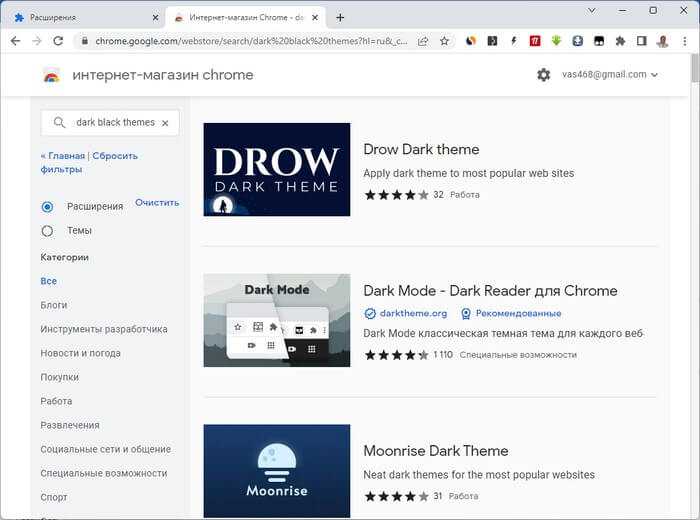
Task: Toggle the browser side panel
Action: coord(642,41)
